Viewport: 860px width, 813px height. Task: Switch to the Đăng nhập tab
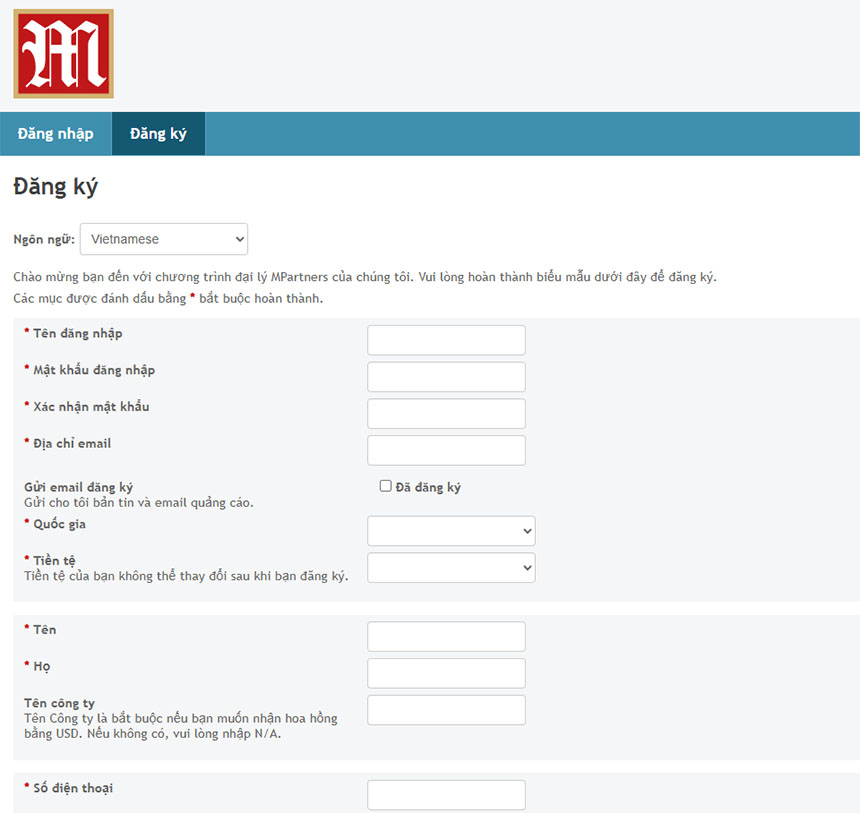55,134
